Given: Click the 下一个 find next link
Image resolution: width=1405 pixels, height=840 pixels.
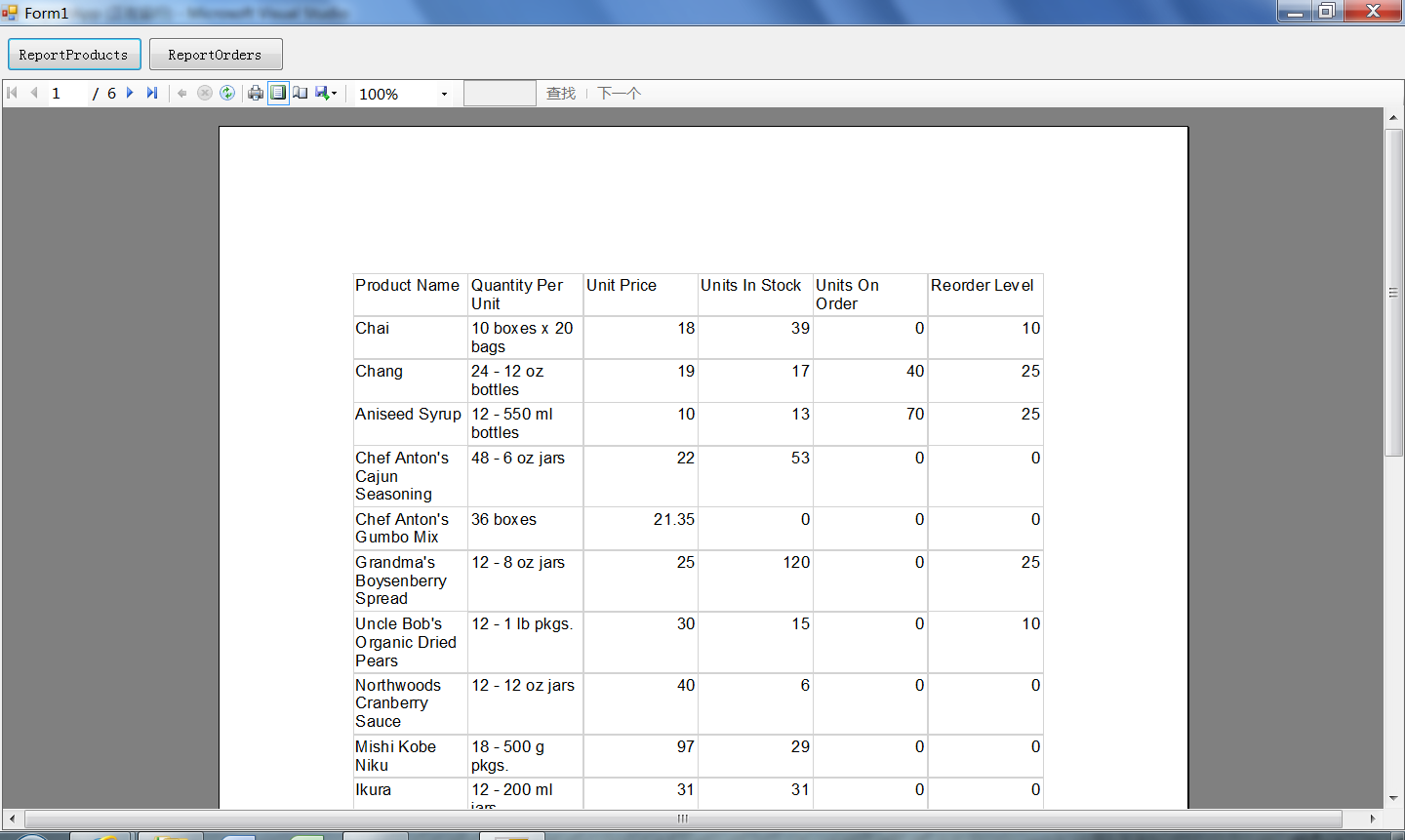Looking at the screenshot, I should point(620,93).
